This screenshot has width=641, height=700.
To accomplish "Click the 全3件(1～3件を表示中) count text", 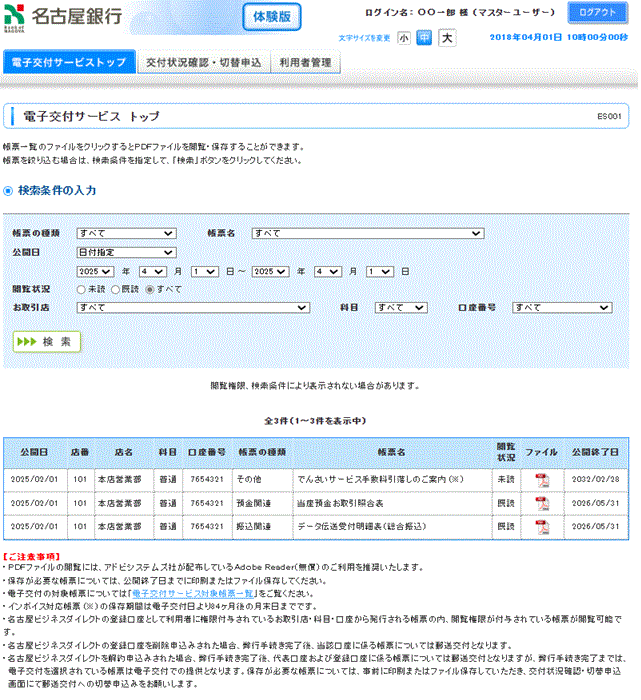I will pos(315,421).
